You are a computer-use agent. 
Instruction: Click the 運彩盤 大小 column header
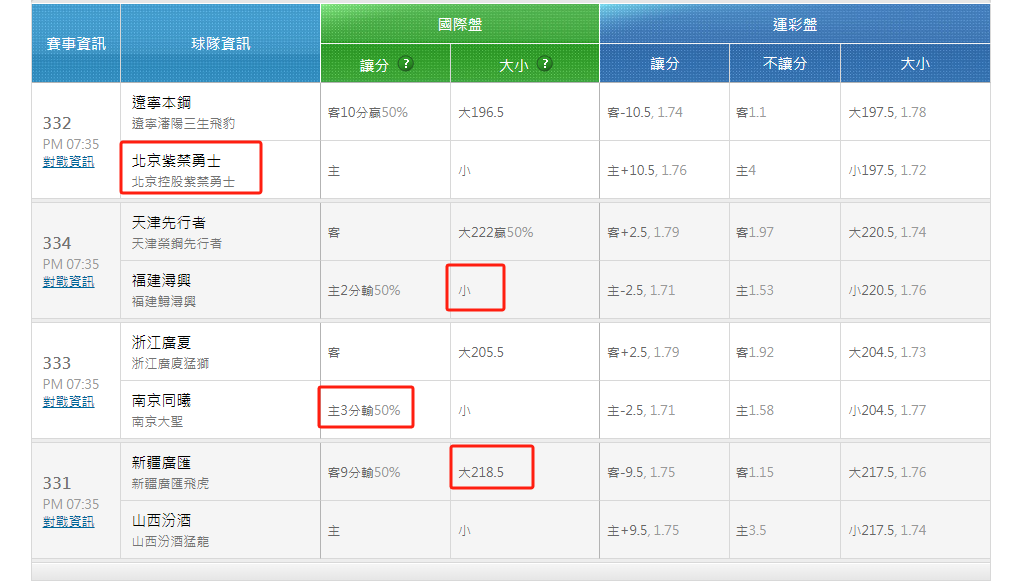[x=915, y=63]
